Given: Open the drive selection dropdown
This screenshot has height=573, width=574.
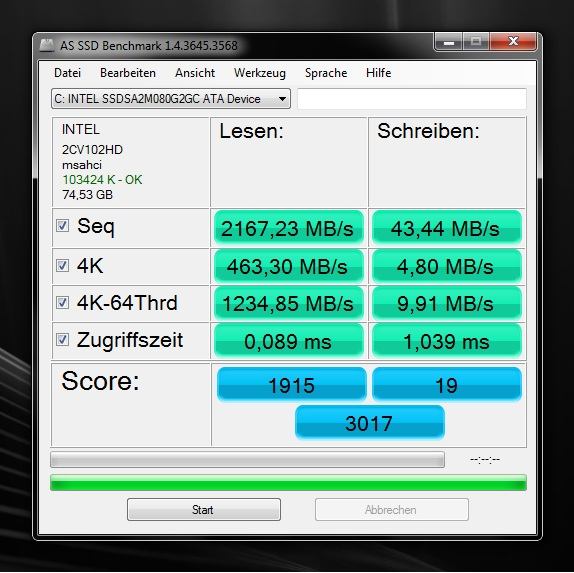Looking at the screenshot, I should [171, 98].
